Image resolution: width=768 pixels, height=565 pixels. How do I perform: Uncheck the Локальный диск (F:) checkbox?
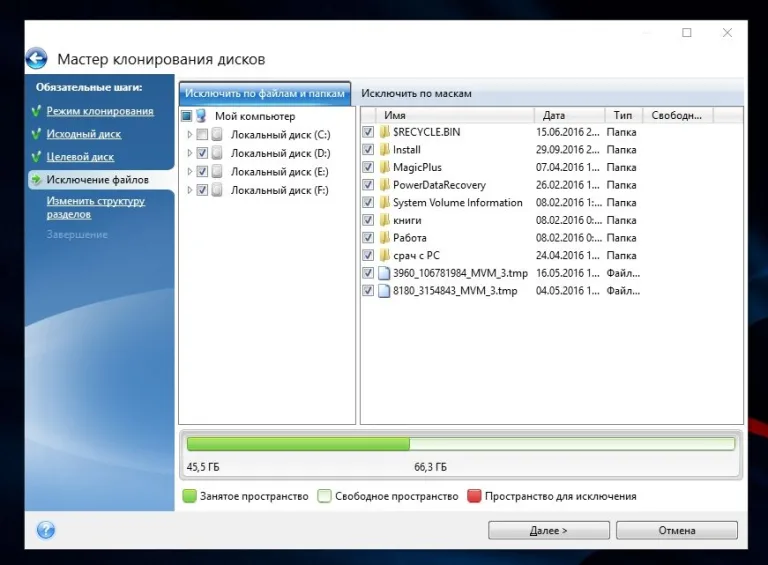tap(202, 190)
